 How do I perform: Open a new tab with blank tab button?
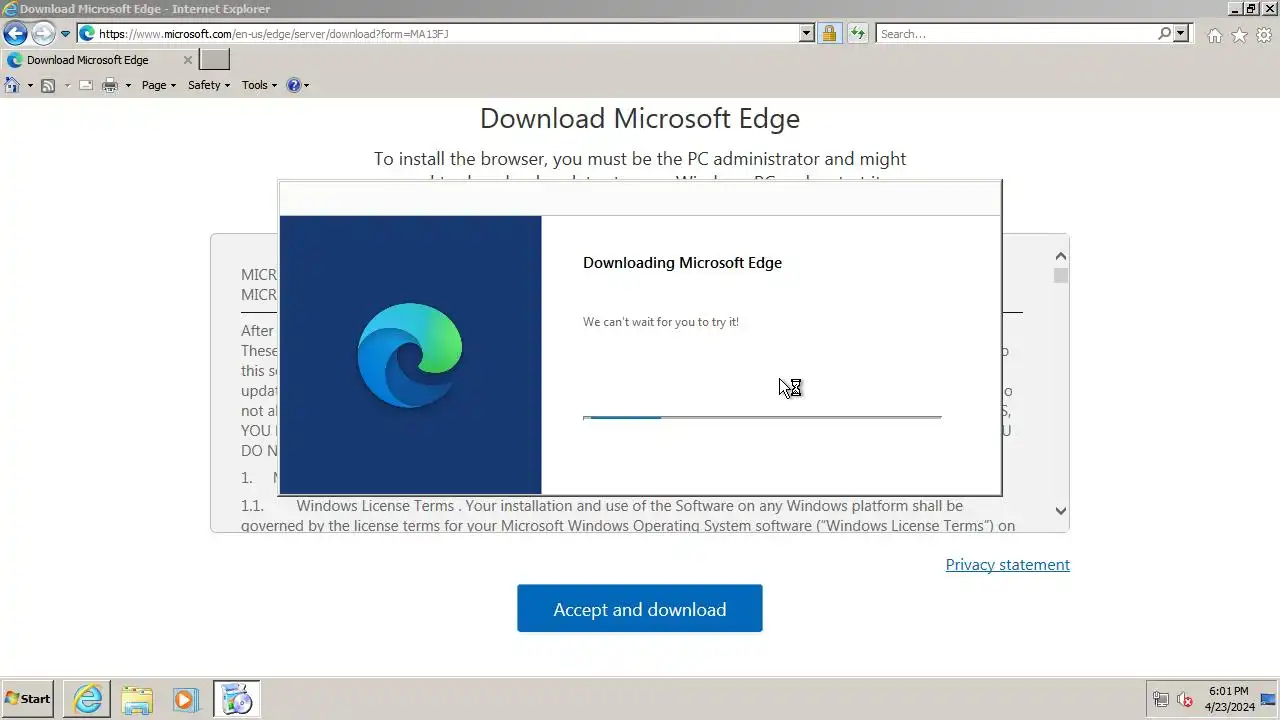[215, 60]
